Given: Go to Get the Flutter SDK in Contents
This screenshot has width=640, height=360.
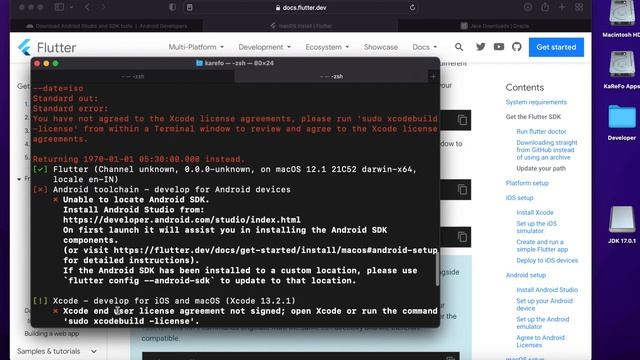Looking at the screenshot, I should 533,117.
